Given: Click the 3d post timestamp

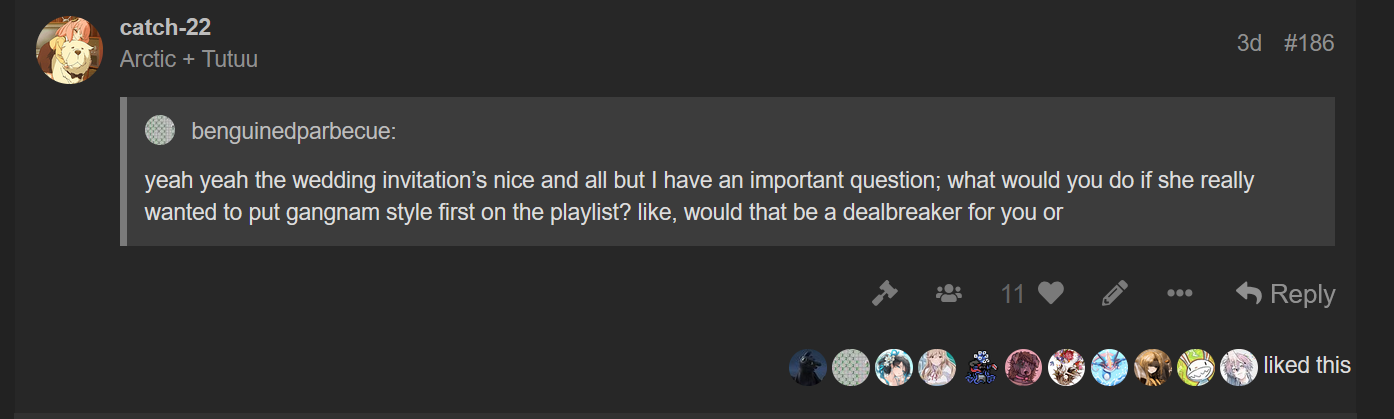Looking at the screenshot, I should tap(1249, 43).
